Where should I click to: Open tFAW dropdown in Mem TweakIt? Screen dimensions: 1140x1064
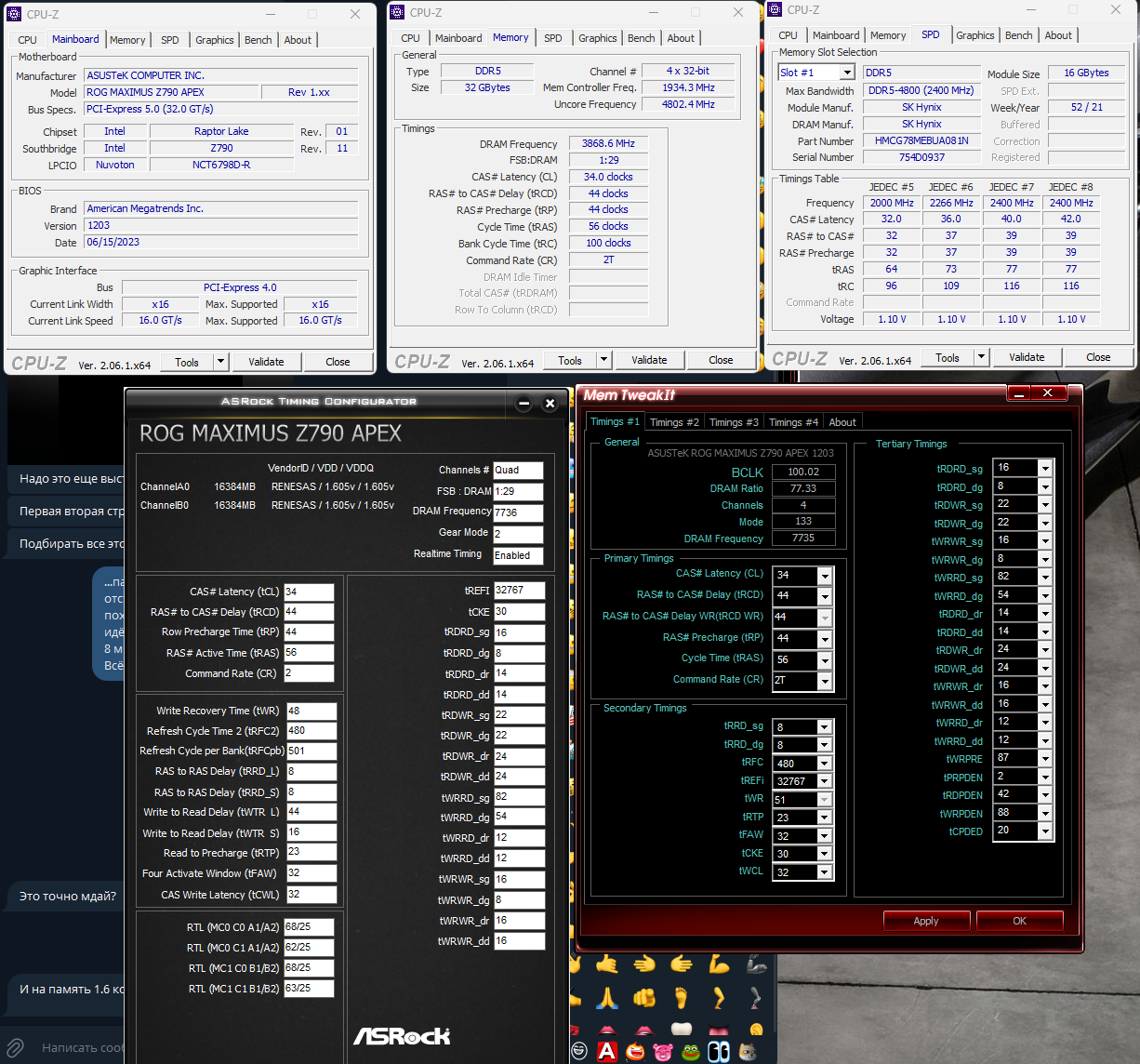click(824, 836)
